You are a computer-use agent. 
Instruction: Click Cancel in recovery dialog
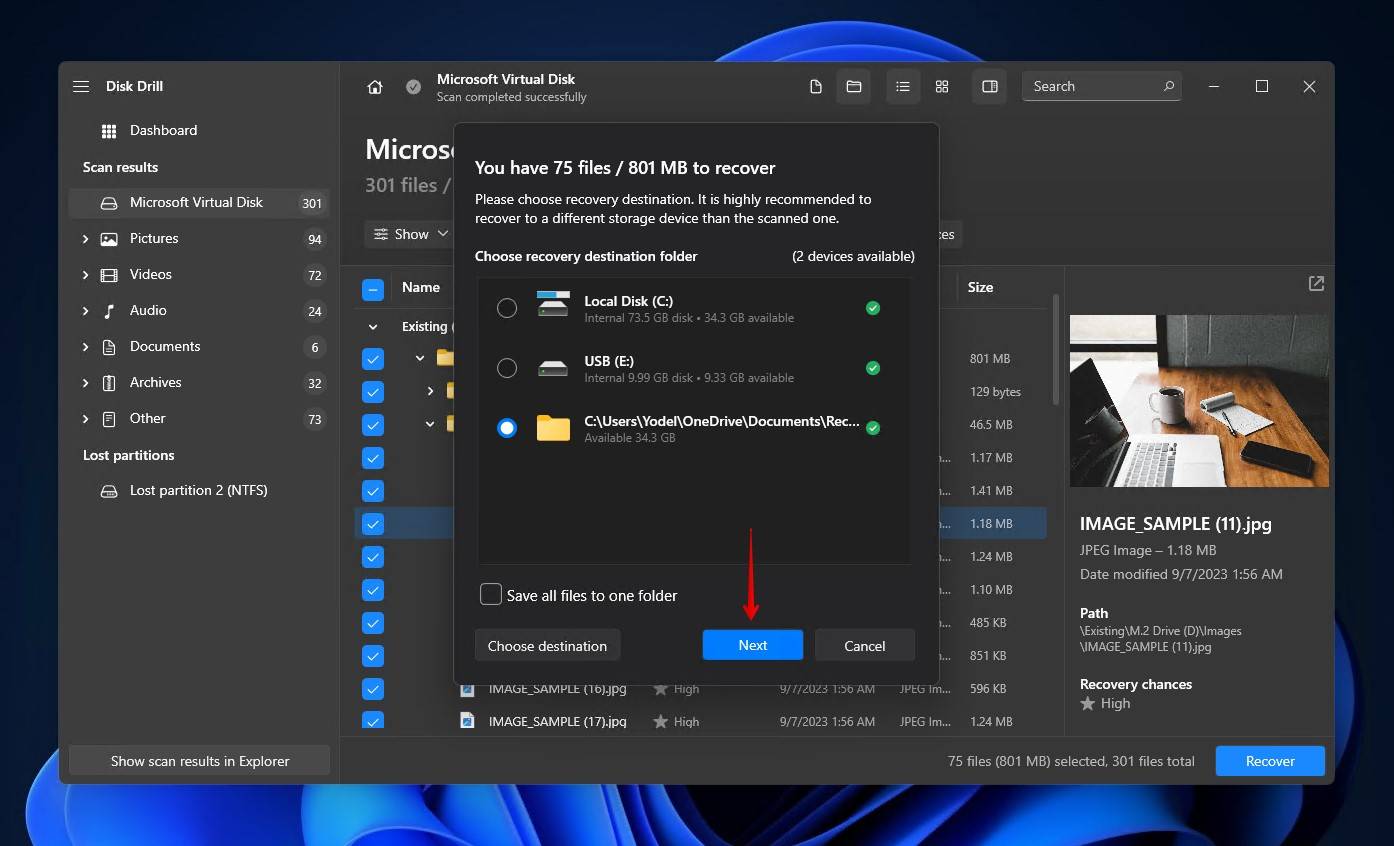[x=865, y=645]
